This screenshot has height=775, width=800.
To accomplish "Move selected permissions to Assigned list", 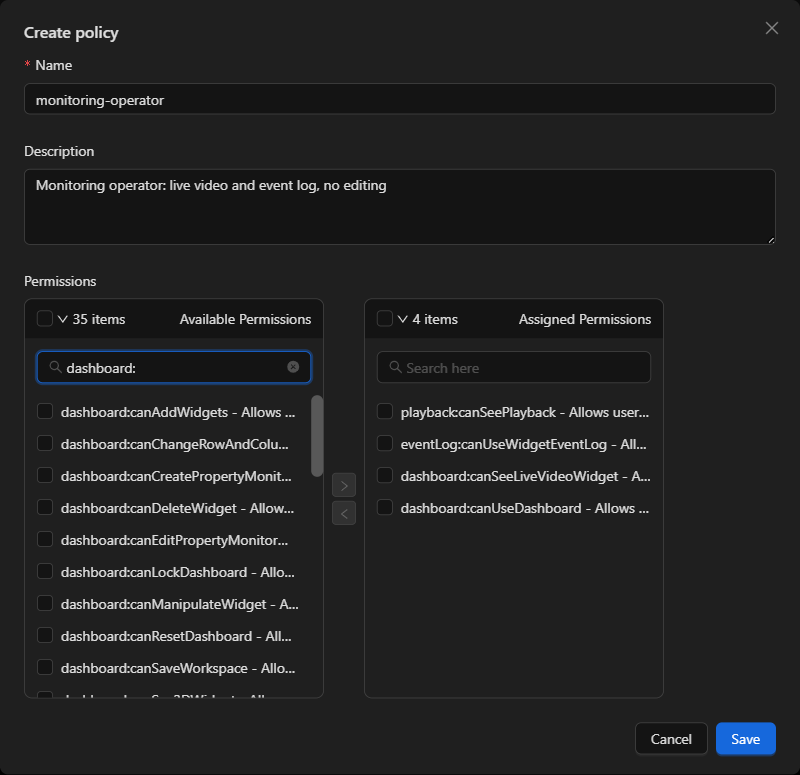I will [344, 485].
